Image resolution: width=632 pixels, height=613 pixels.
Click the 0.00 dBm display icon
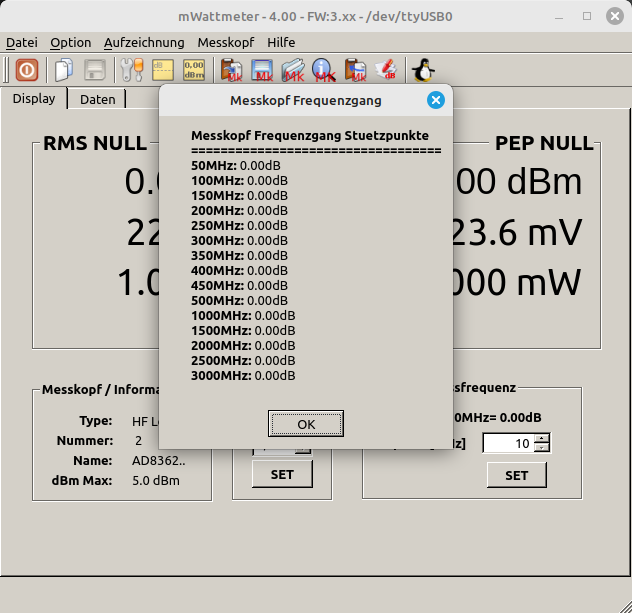click(x=193, y=71)
